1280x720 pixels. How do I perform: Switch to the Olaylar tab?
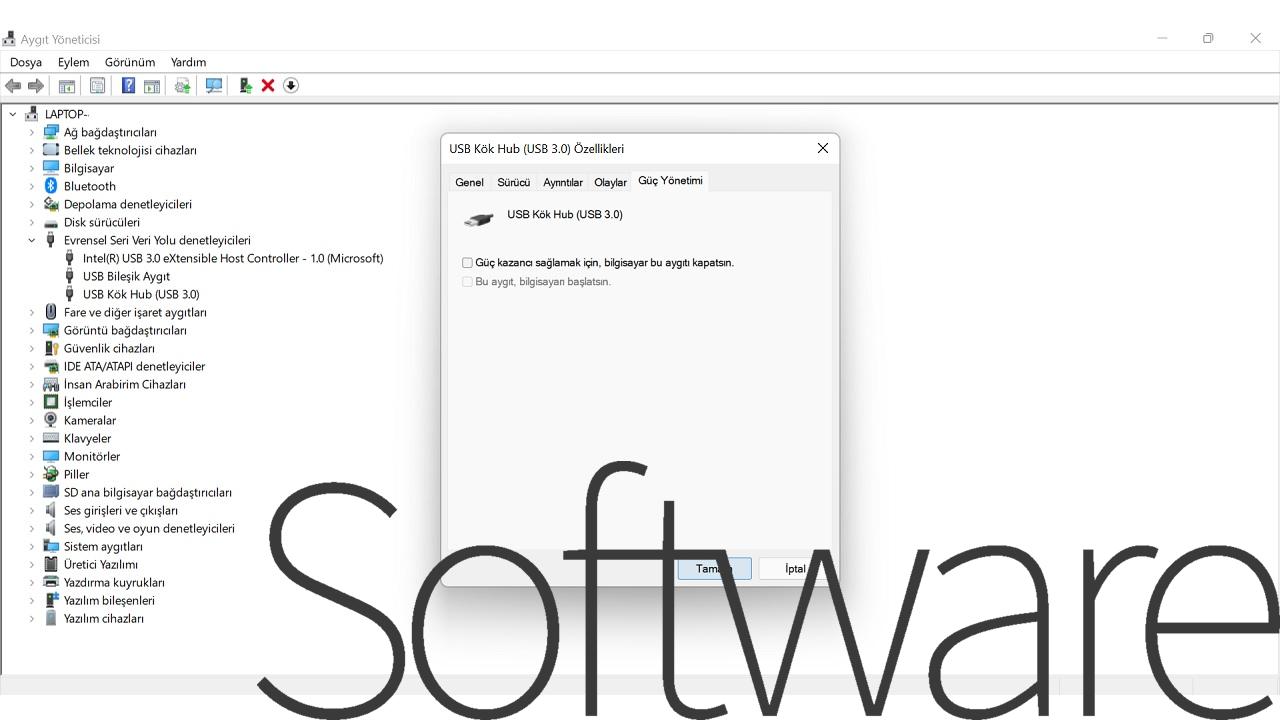click(x=610, y=182)
